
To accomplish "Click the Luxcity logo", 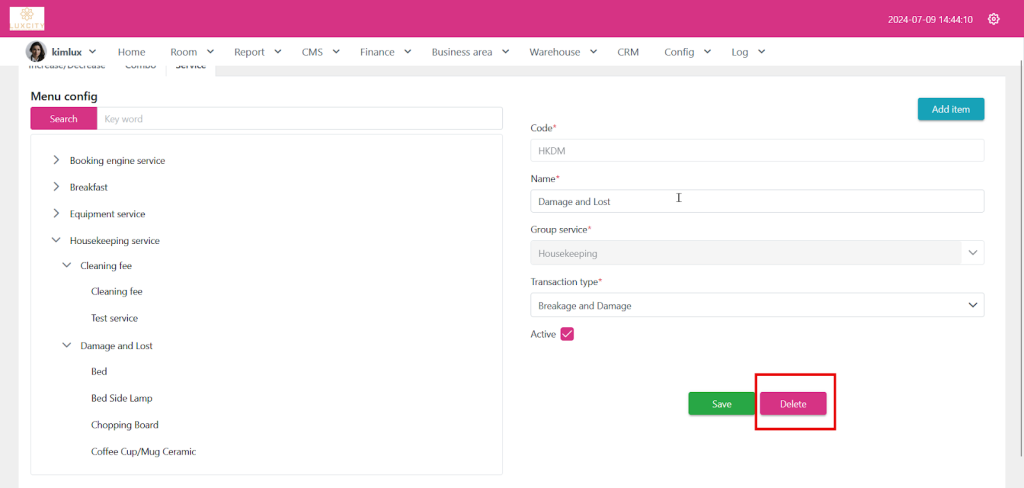I will [x=27, y=19].
